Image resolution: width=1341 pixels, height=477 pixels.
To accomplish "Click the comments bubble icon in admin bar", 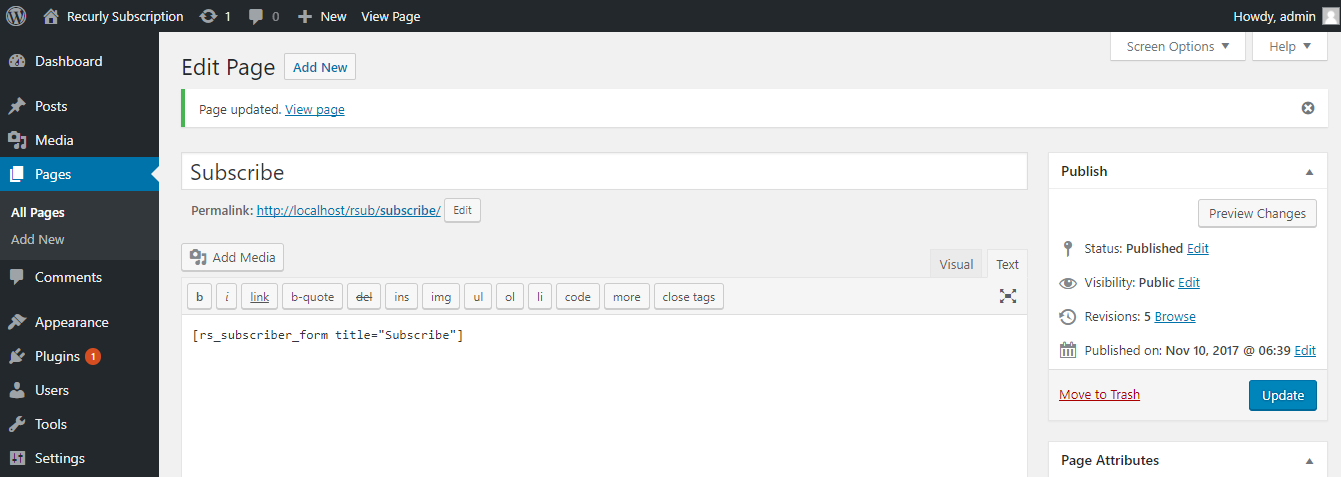I will tap(257, 16).
